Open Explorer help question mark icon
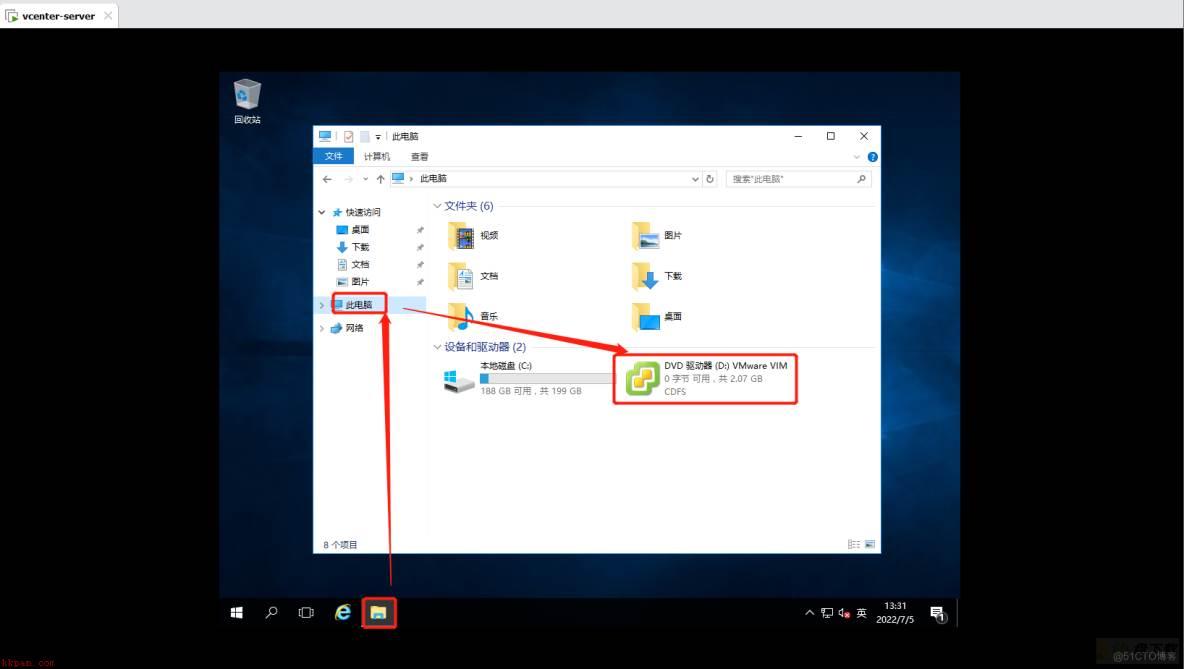Viewport: 1184px width, 669px height. click(872, 157)
